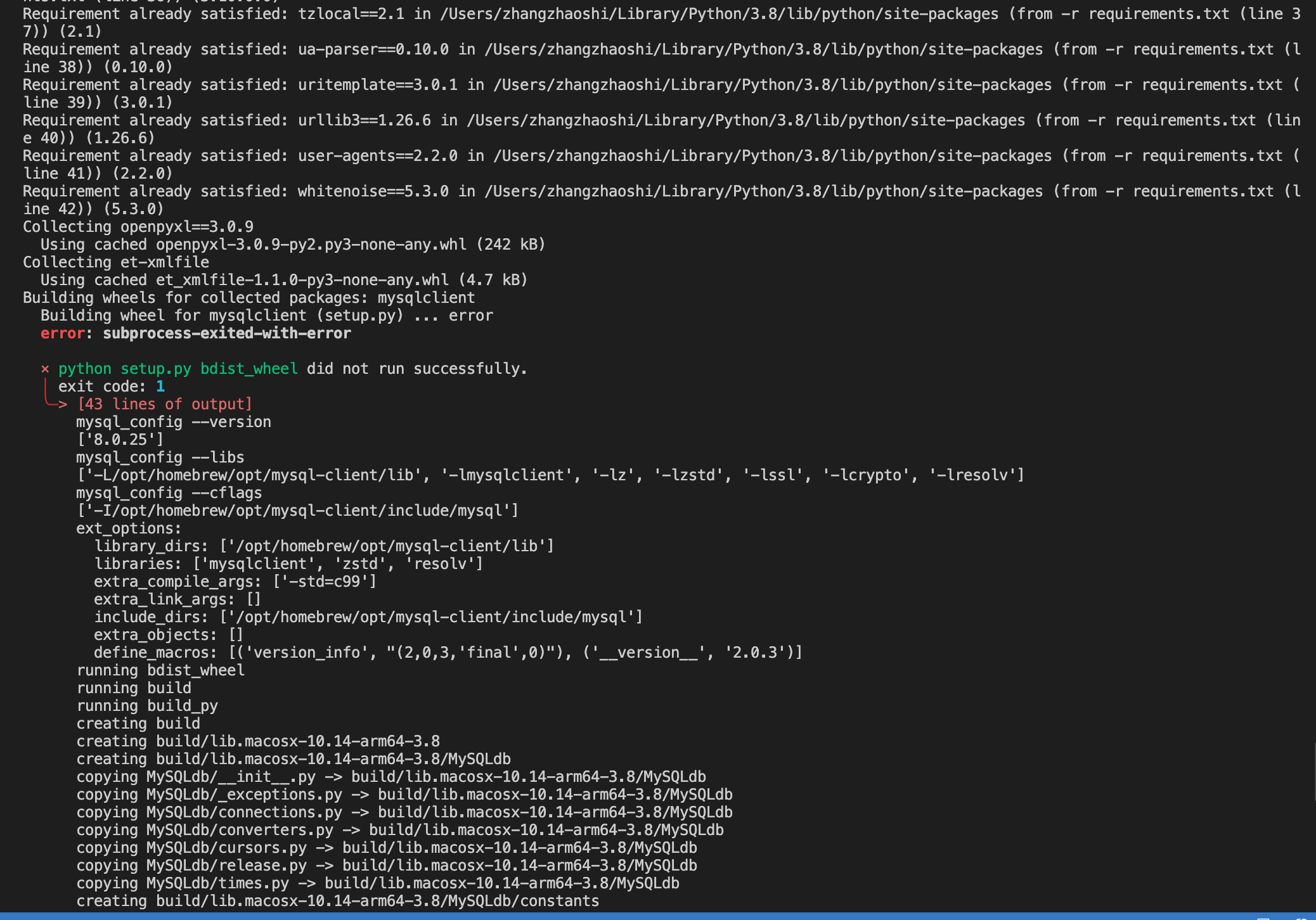Select the red error text subprocess-exited-with-error
The height and width of the screenshot is (920, 1316).
(x=226, y=333)
